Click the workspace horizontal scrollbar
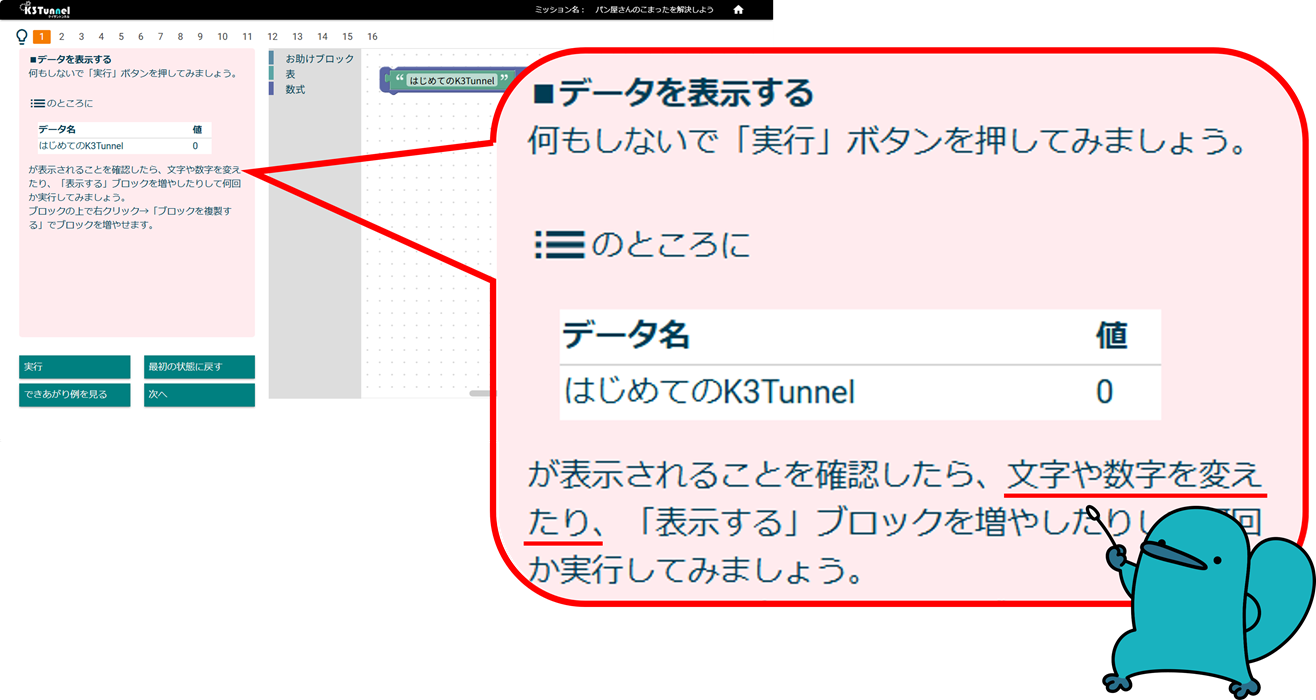 [482, 393]
